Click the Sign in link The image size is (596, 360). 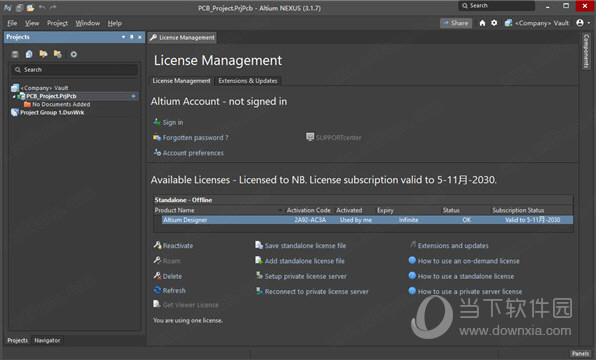[x=173, y=122]
